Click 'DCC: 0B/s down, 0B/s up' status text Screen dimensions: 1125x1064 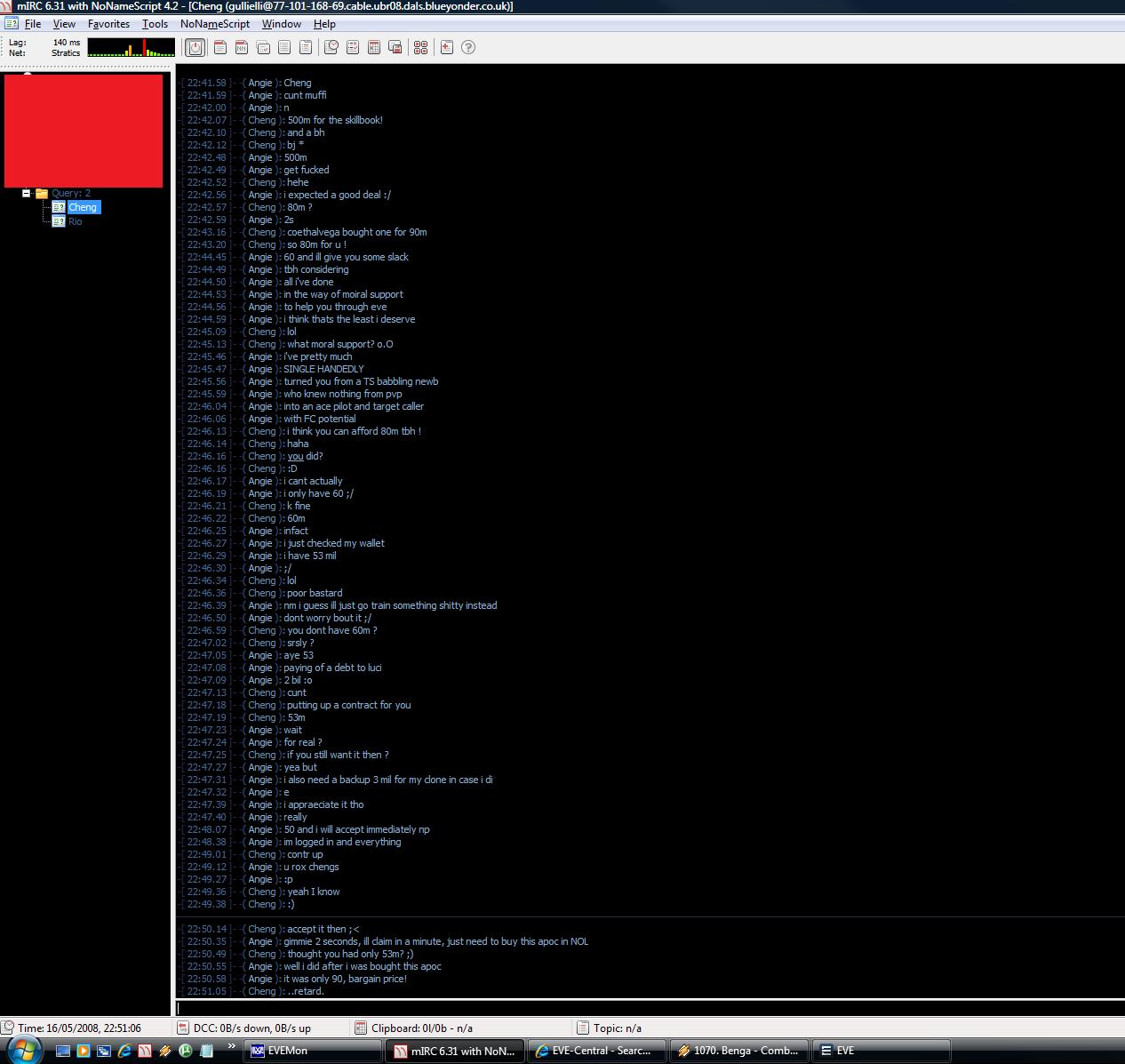(252, 1028)
